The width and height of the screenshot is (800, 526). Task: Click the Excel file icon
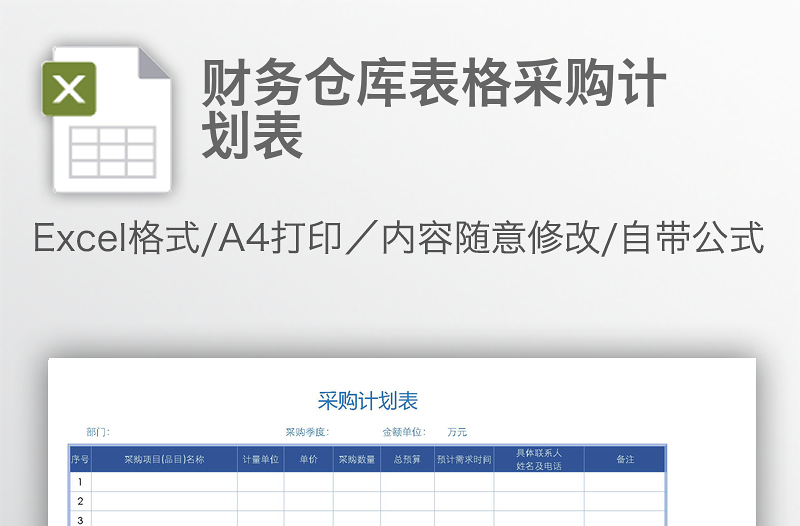click(x=107, y=119)
